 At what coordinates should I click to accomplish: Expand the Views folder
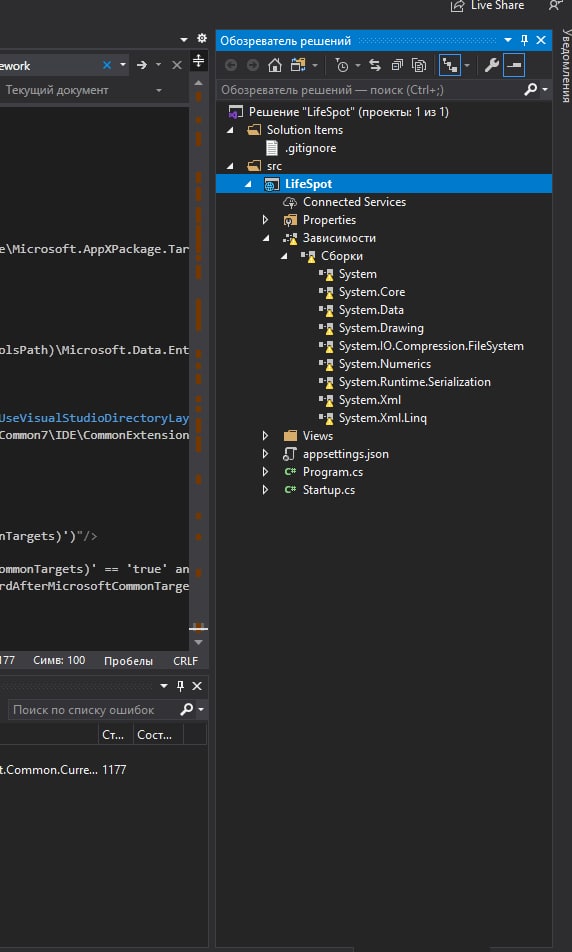coord(265,436)
